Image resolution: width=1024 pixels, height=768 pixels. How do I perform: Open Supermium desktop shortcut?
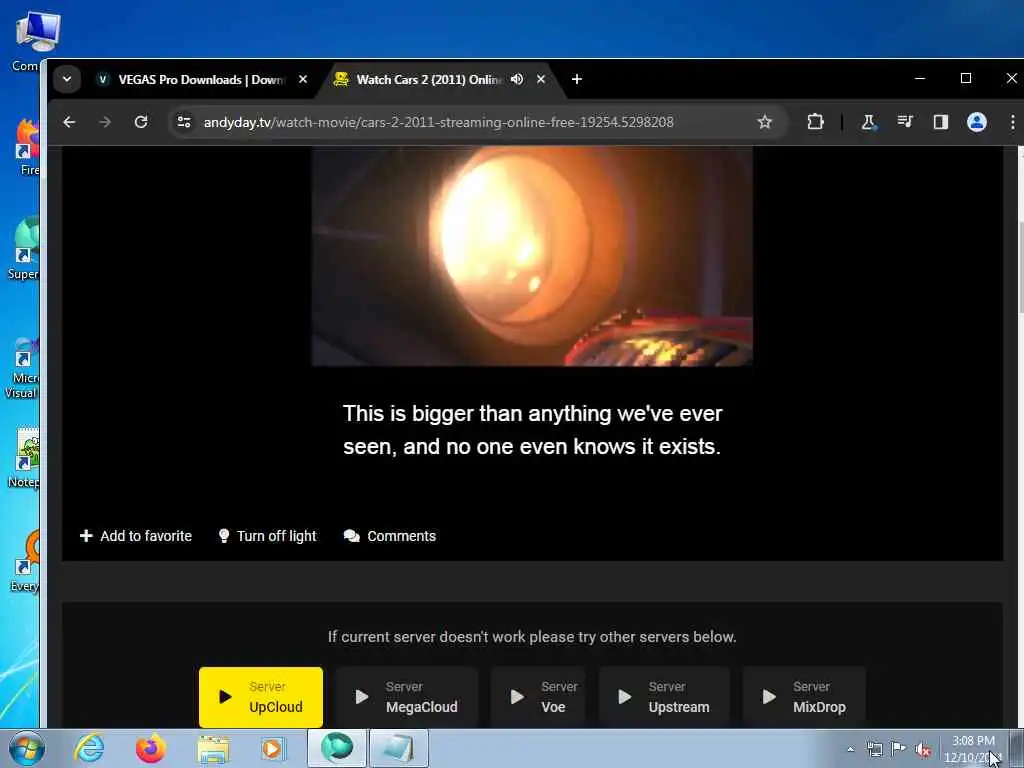tap(24, 249)
